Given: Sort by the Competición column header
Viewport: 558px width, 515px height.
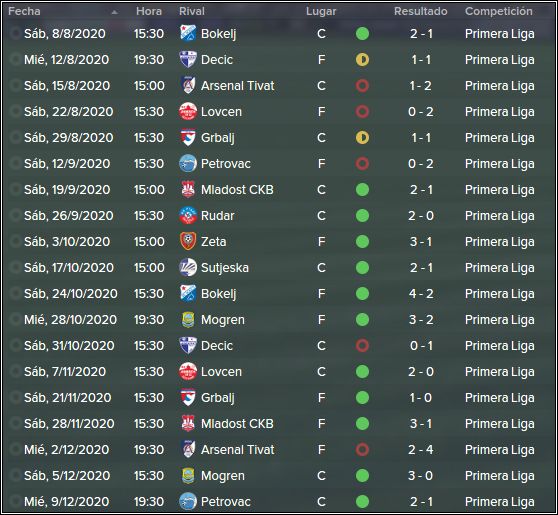Looking at the screenshot, I should pos(499,11).
